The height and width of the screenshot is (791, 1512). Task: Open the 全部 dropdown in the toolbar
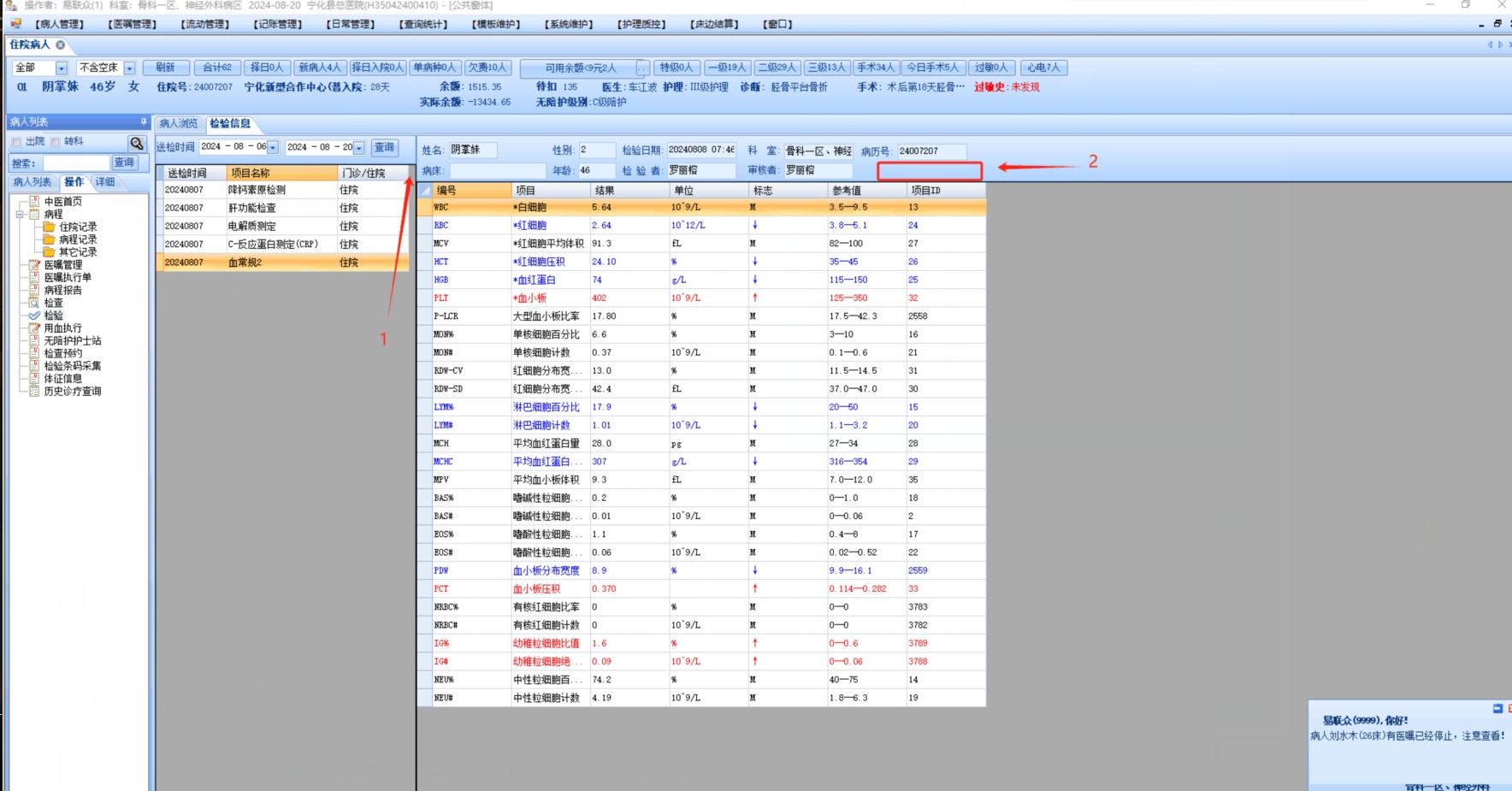tap(62, 68)
